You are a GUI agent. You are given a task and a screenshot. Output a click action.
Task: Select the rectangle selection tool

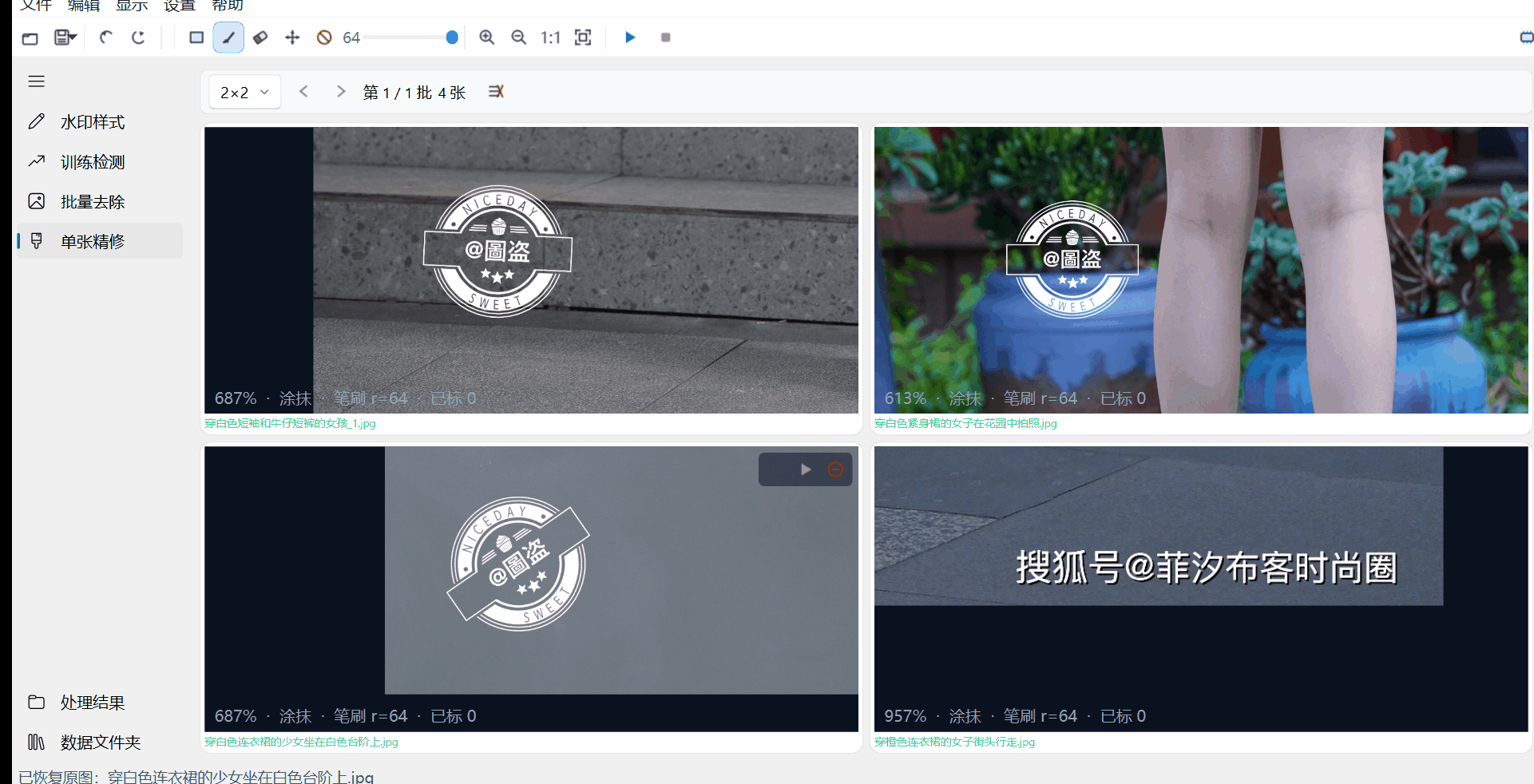point(196,38)
